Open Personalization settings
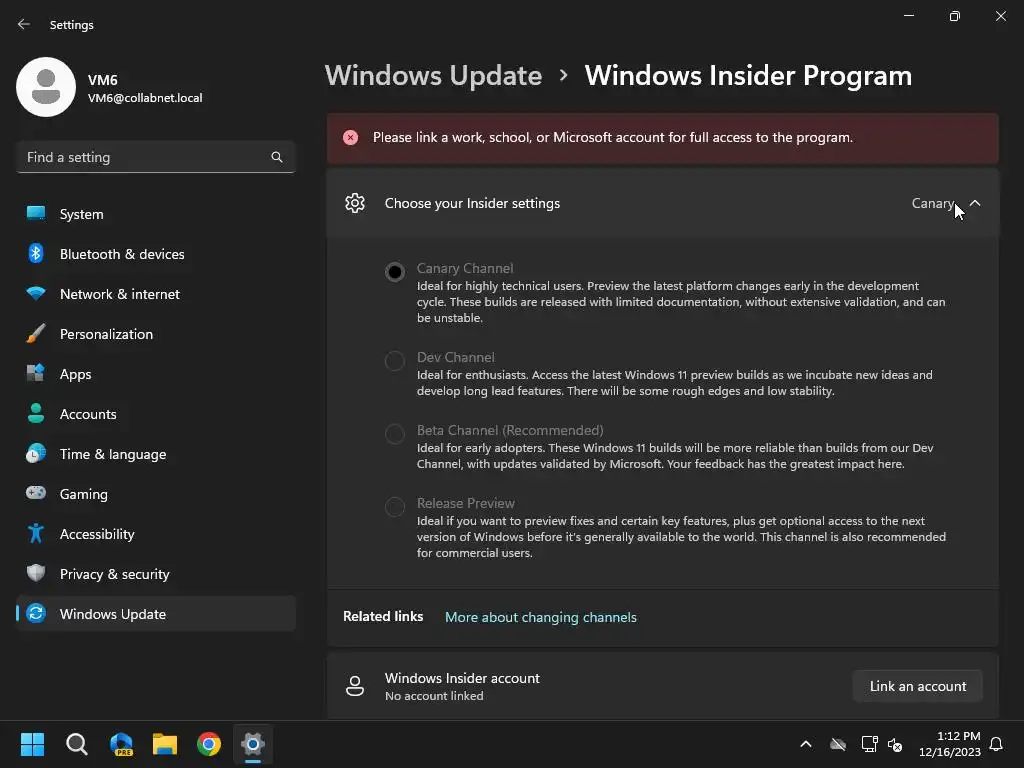Screen dimensions: 1024x768 point(155,334)
